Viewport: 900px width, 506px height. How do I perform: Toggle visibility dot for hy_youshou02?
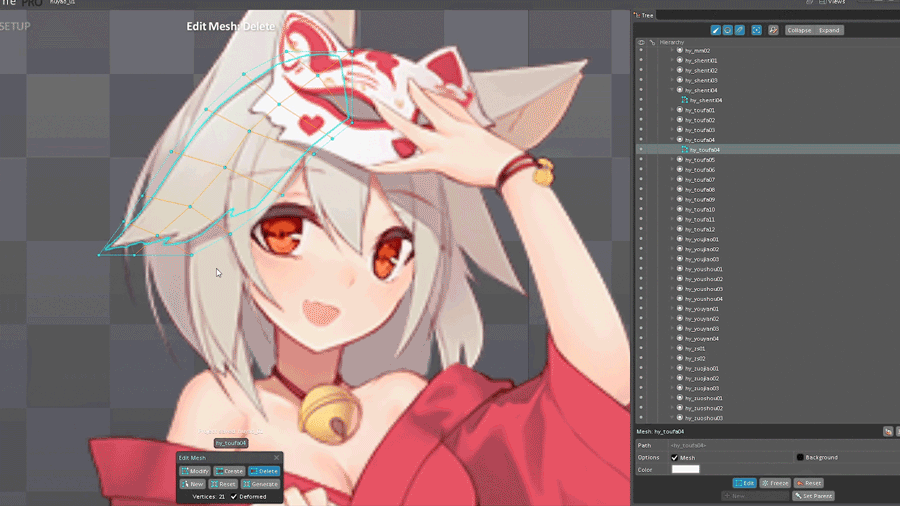[641, 279]
